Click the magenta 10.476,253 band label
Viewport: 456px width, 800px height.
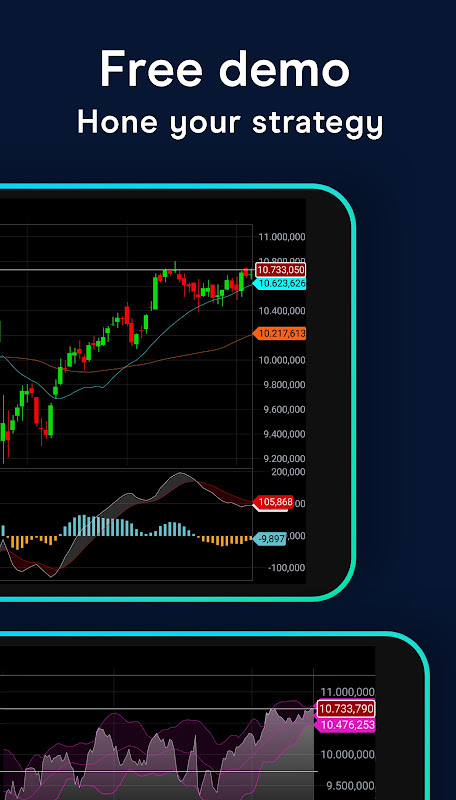point(345,725)
